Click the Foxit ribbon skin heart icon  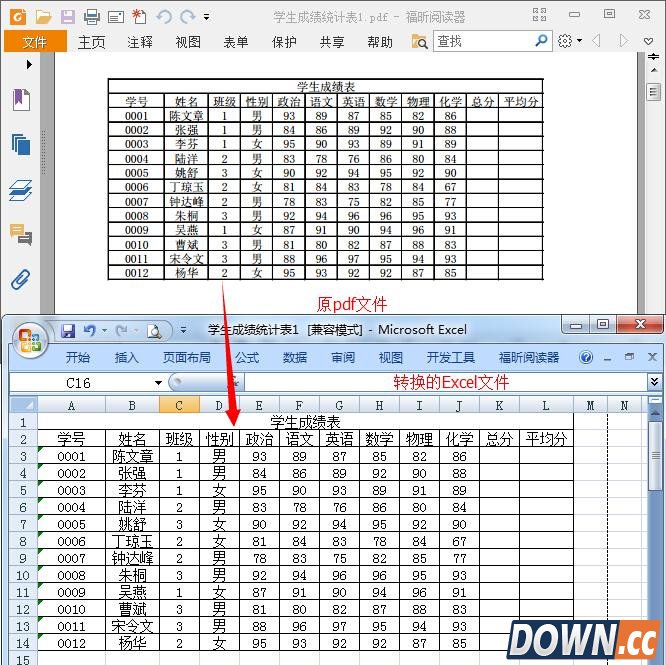tap(648, 41)
